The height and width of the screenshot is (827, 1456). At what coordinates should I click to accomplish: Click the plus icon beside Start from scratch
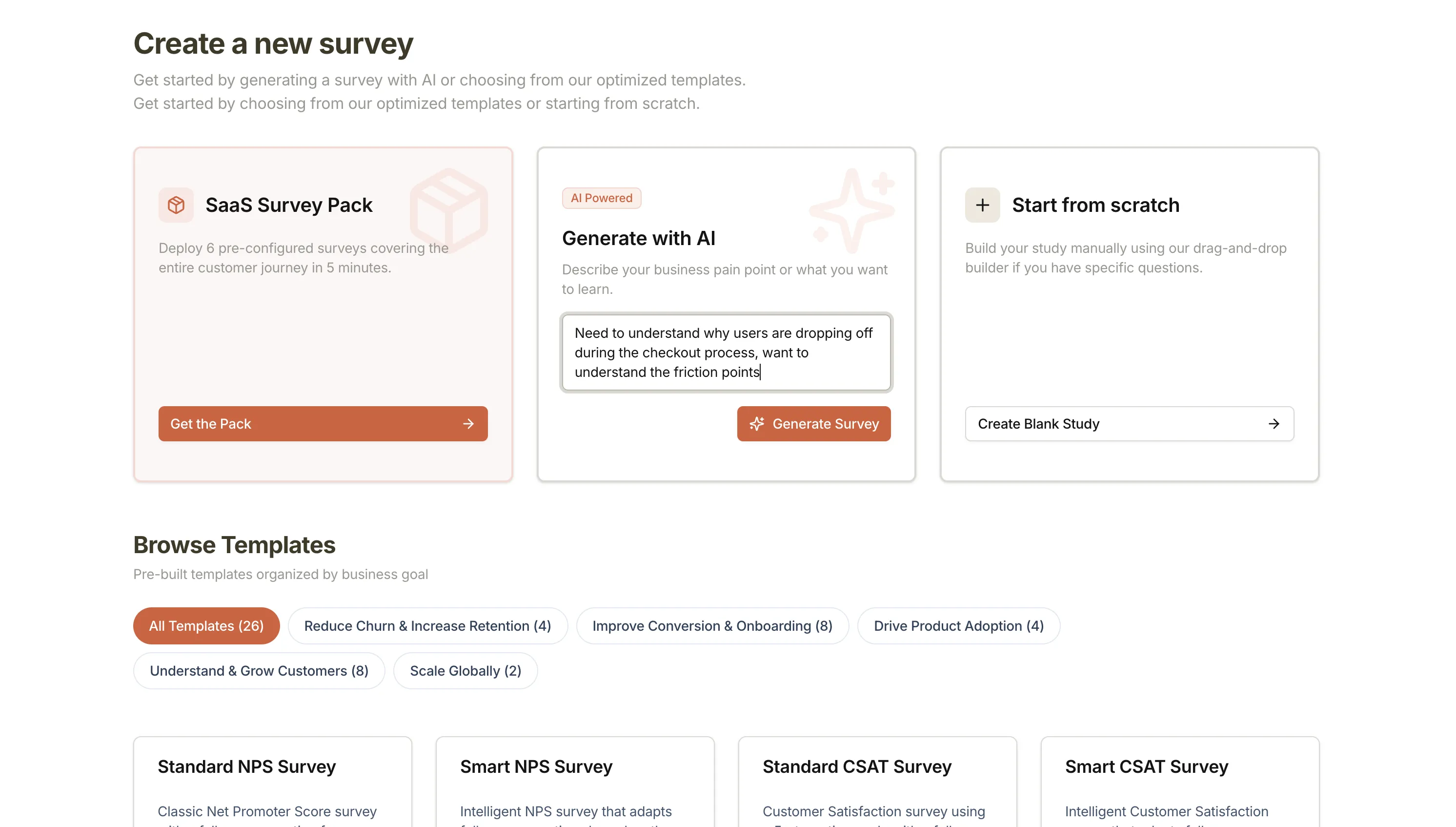pyautogui.click(x=983, y=205)
